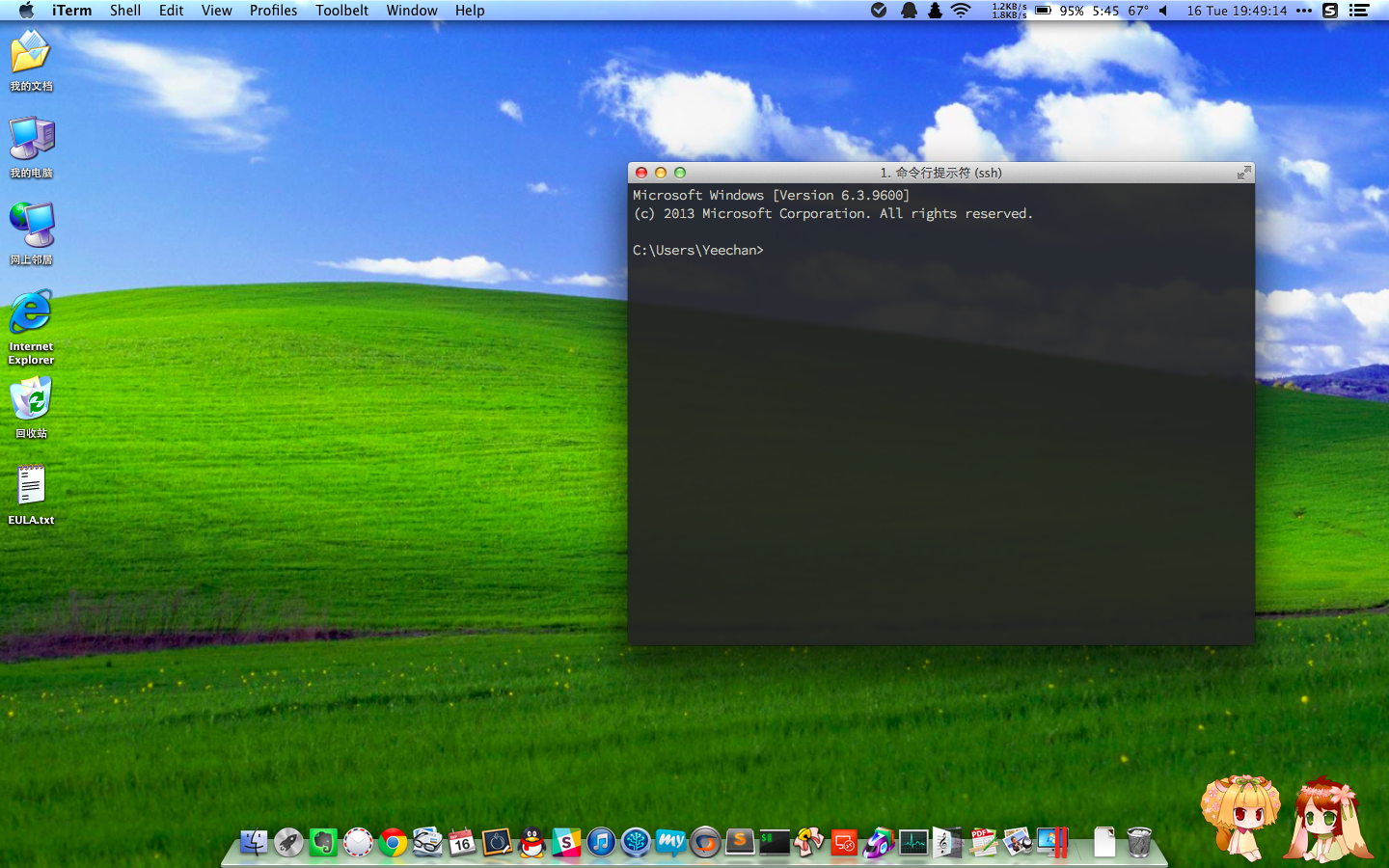Open Slack from the dock
1389x868 pixels.
click(x=566, y=843)
